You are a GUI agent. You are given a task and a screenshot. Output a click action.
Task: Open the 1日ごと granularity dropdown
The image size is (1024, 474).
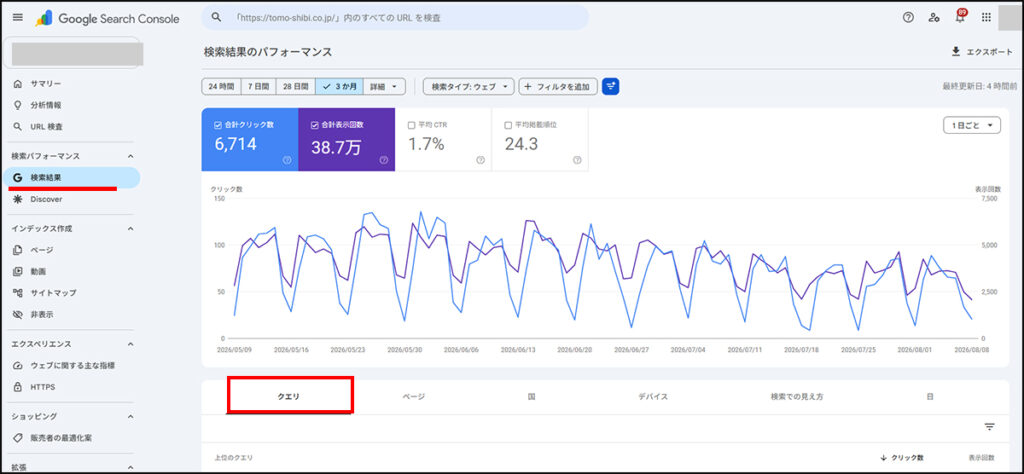tap(972, 125)
